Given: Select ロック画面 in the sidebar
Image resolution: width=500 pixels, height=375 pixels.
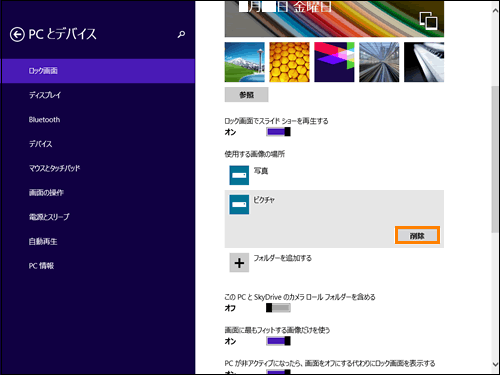Looking at the screenshot, I should coord(98,71).
